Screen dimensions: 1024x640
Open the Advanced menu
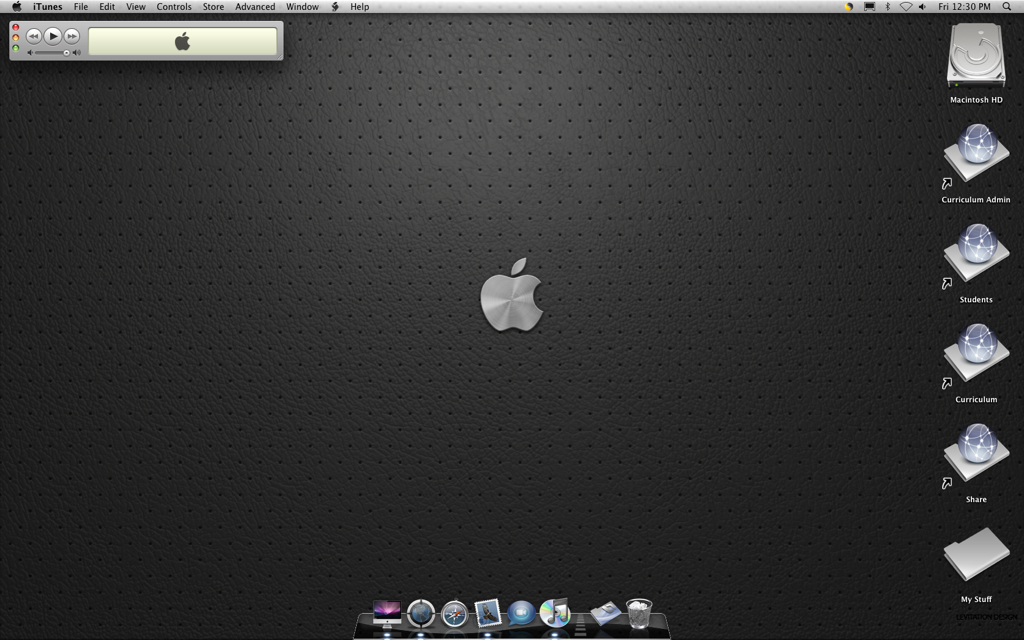[255, 7]
